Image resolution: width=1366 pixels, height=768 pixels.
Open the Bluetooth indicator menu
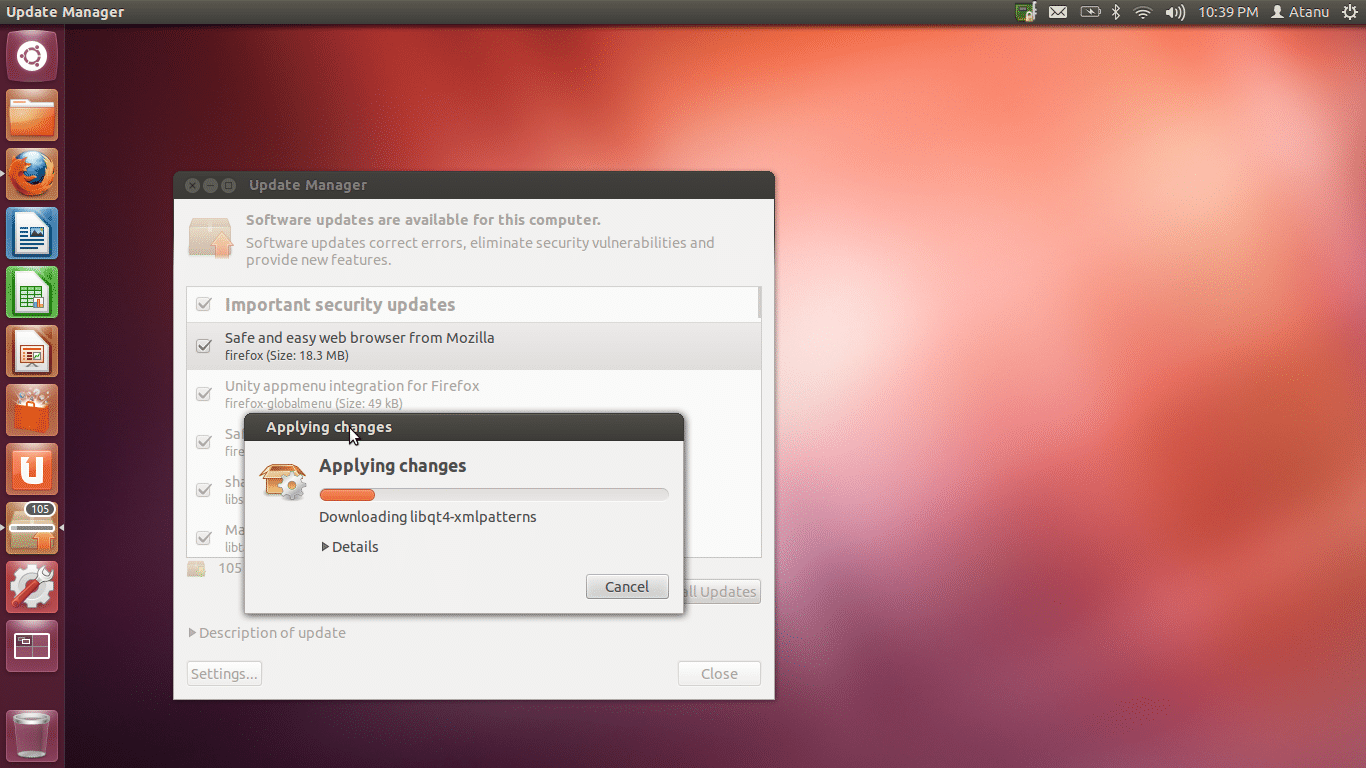(1117, 12)
